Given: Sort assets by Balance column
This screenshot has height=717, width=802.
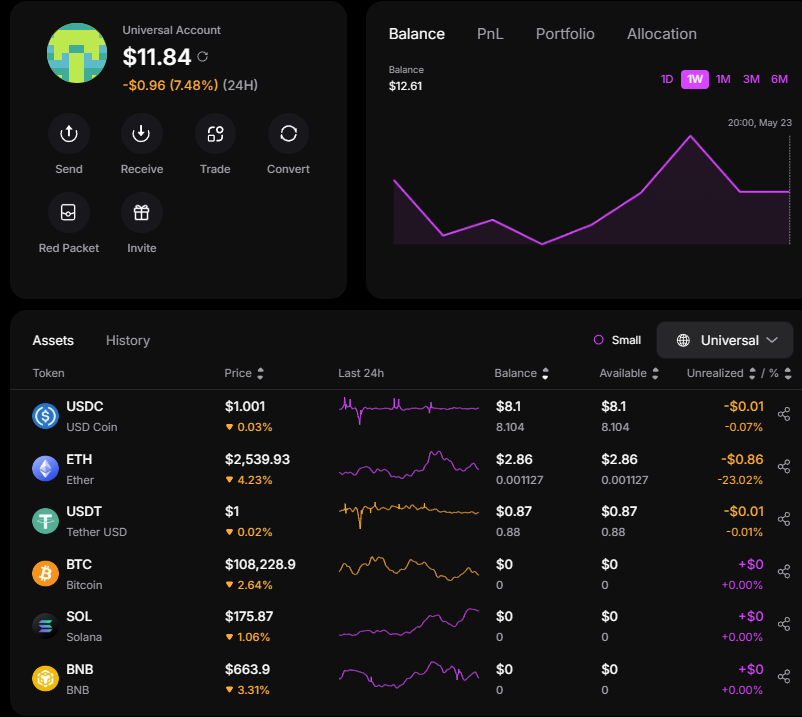Looking at the screenshot, I should pyautogui.click(x=545, y=373).
